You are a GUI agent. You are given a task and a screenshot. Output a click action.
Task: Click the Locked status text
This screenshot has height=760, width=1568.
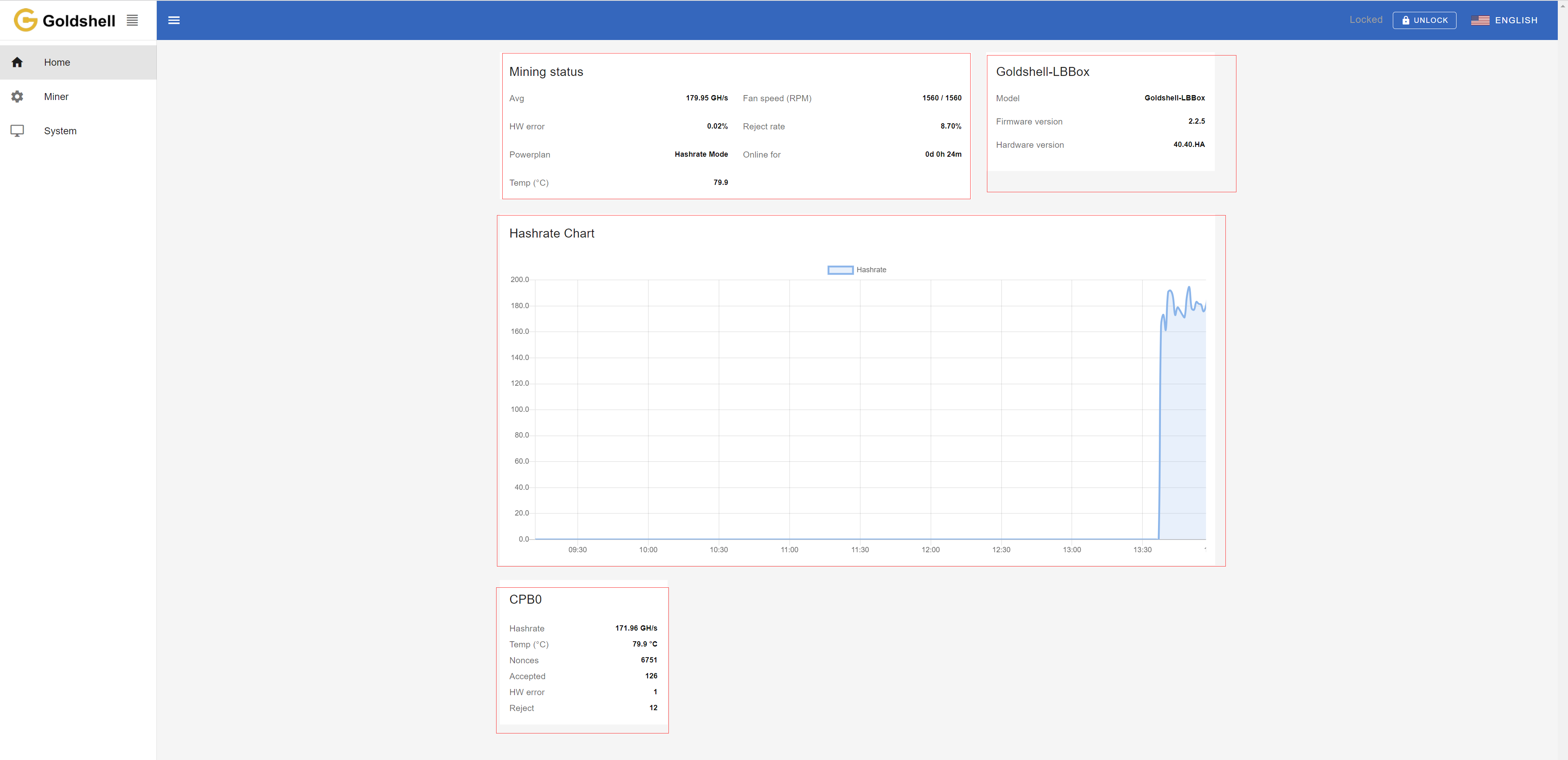(x=1366, y=20)
